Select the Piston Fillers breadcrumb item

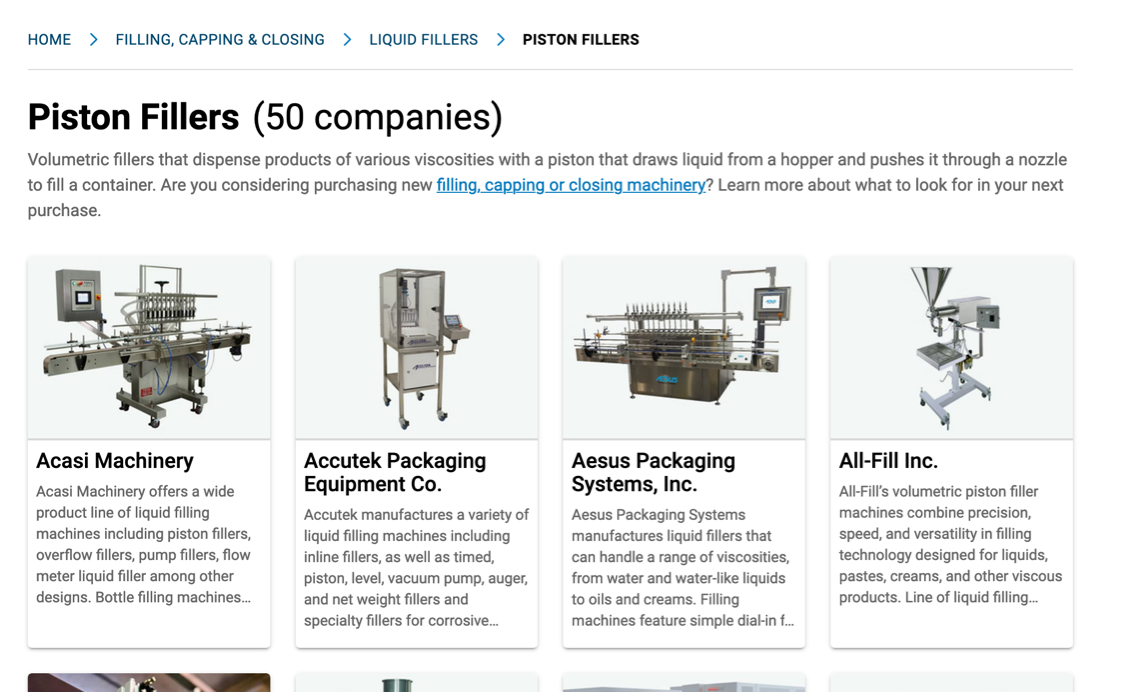[x=580, y=40]
